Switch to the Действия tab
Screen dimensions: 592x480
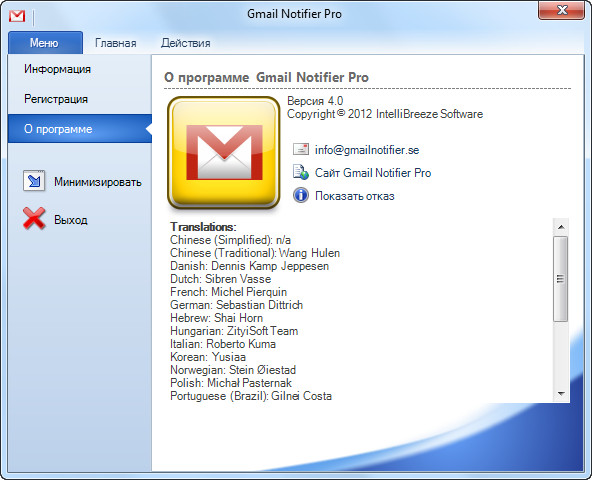(x=185, y=43)
